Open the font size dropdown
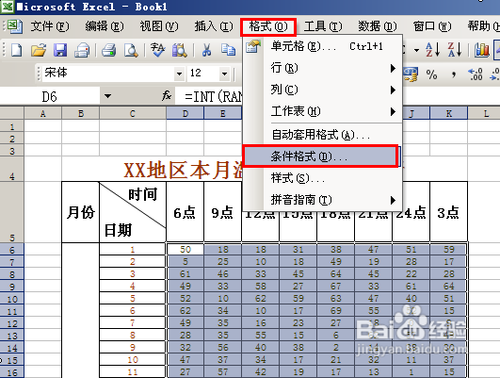This screenshot has height=378, width=500. click(225, 74)
